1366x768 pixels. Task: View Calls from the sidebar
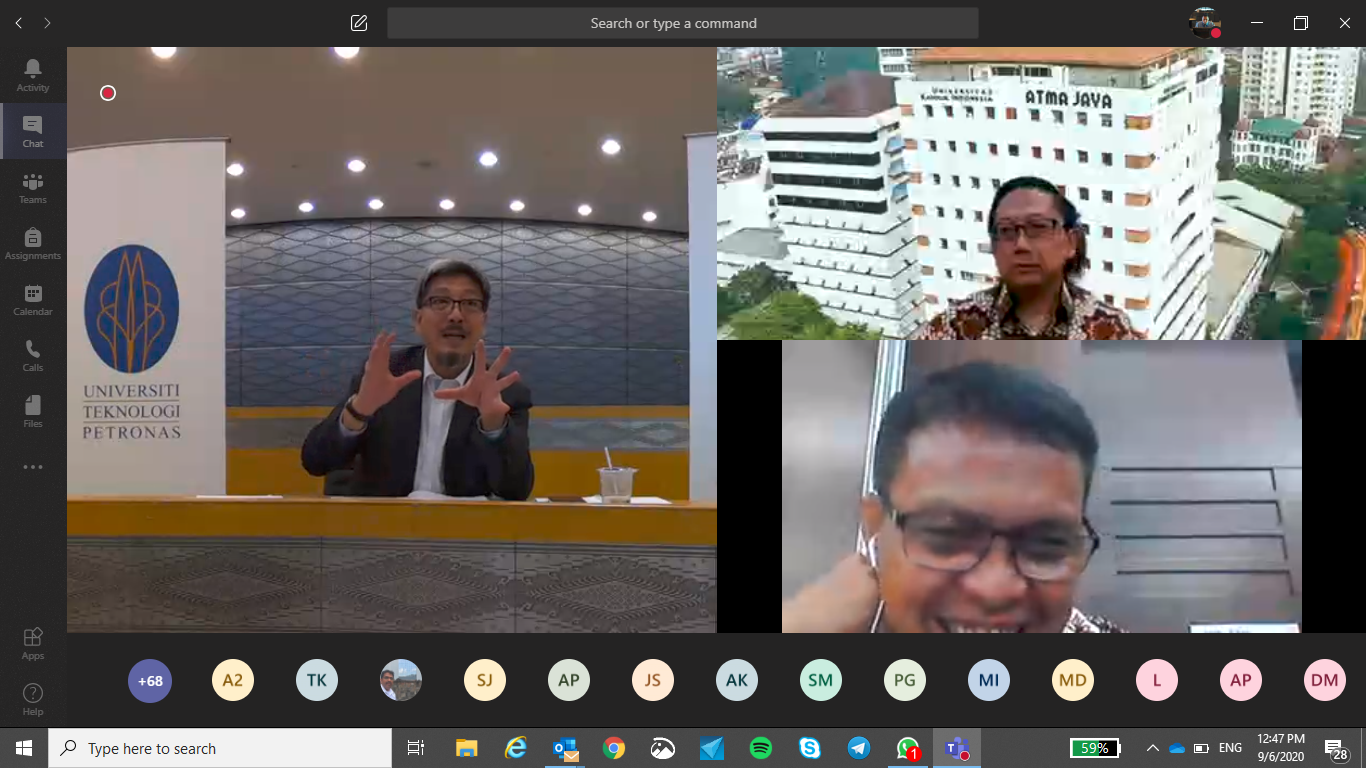click(33, 354)
